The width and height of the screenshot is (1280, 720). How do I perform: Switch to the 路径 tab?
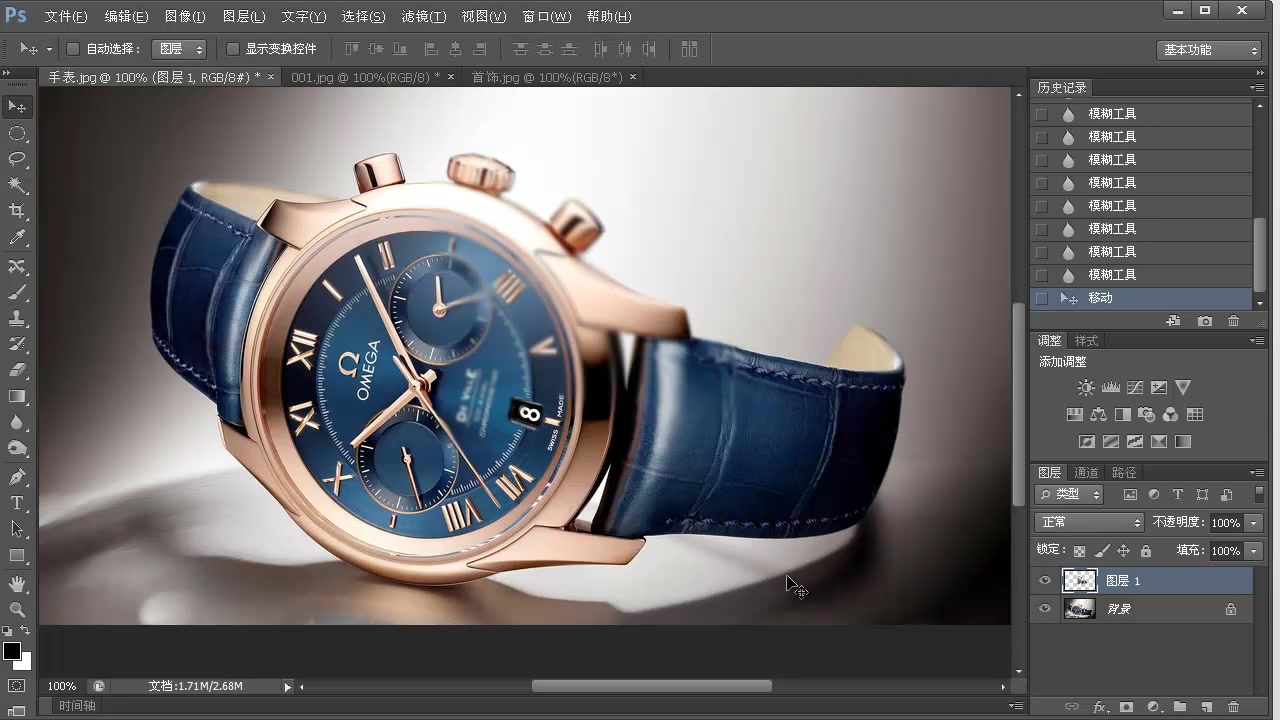click(1124, 473)
